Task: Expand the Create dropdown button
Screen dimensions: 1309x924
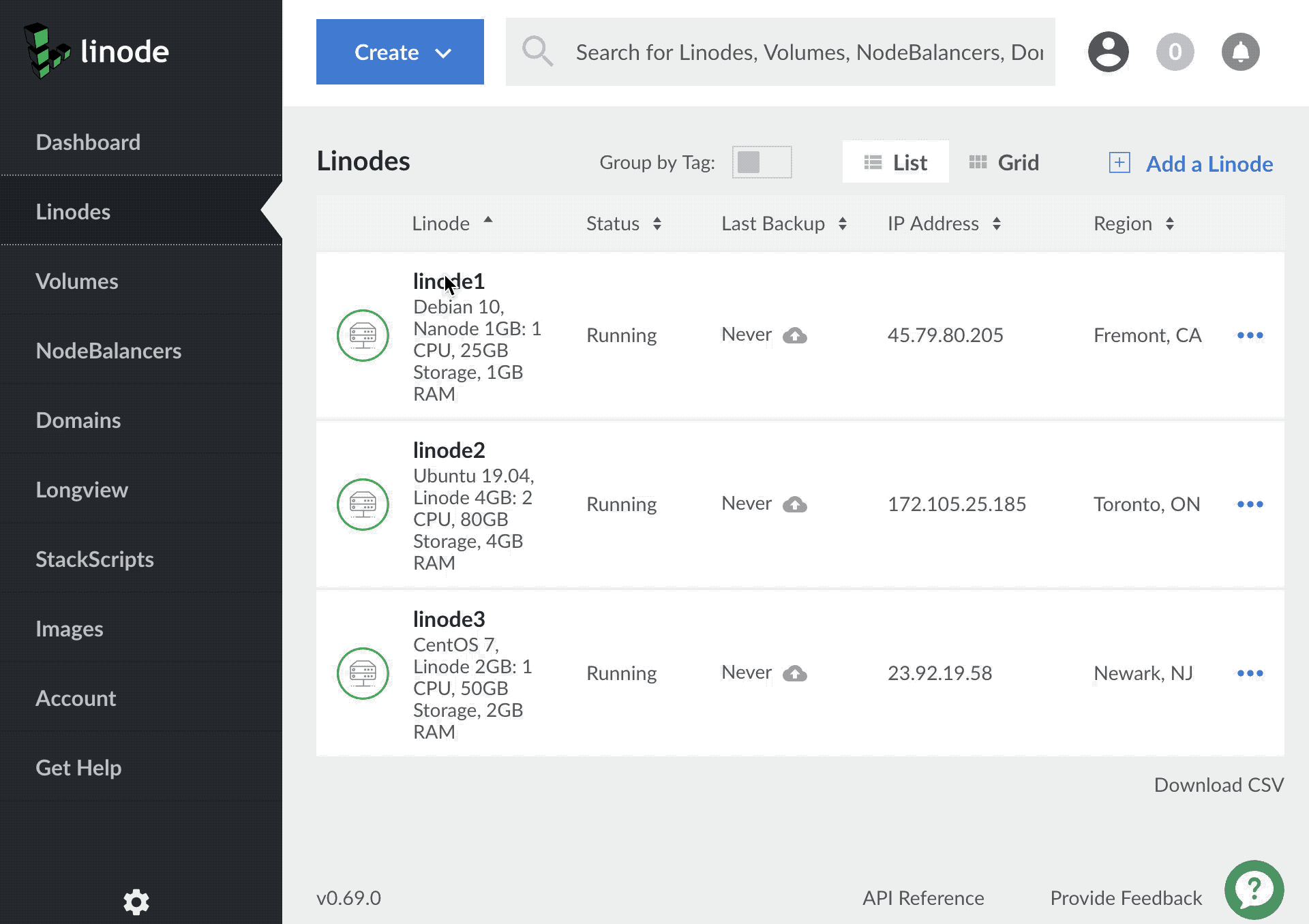Action: tap(400, 52)
